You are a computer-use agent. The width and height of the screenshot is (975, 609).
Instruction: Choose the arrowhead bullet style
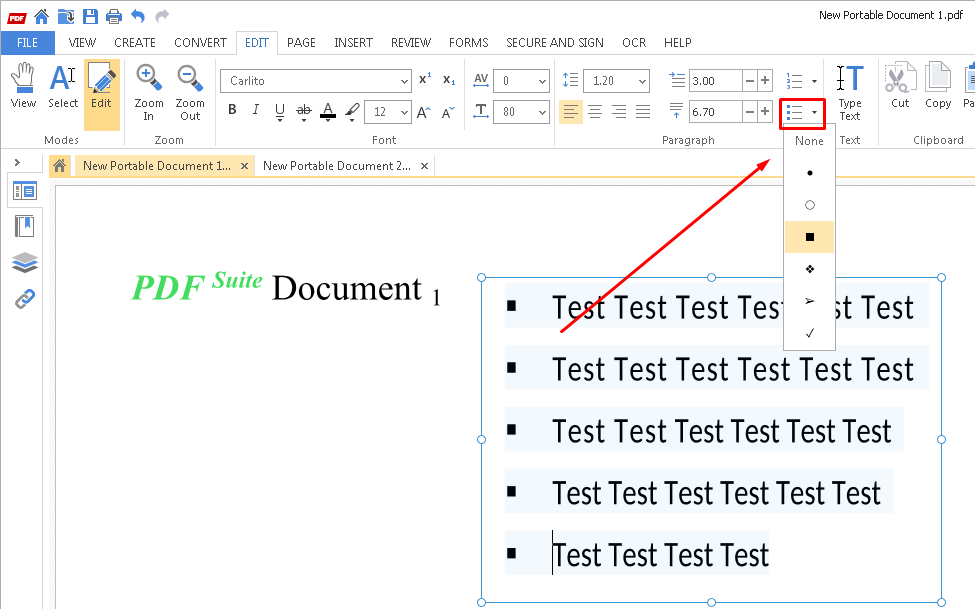tap(809, 301)
